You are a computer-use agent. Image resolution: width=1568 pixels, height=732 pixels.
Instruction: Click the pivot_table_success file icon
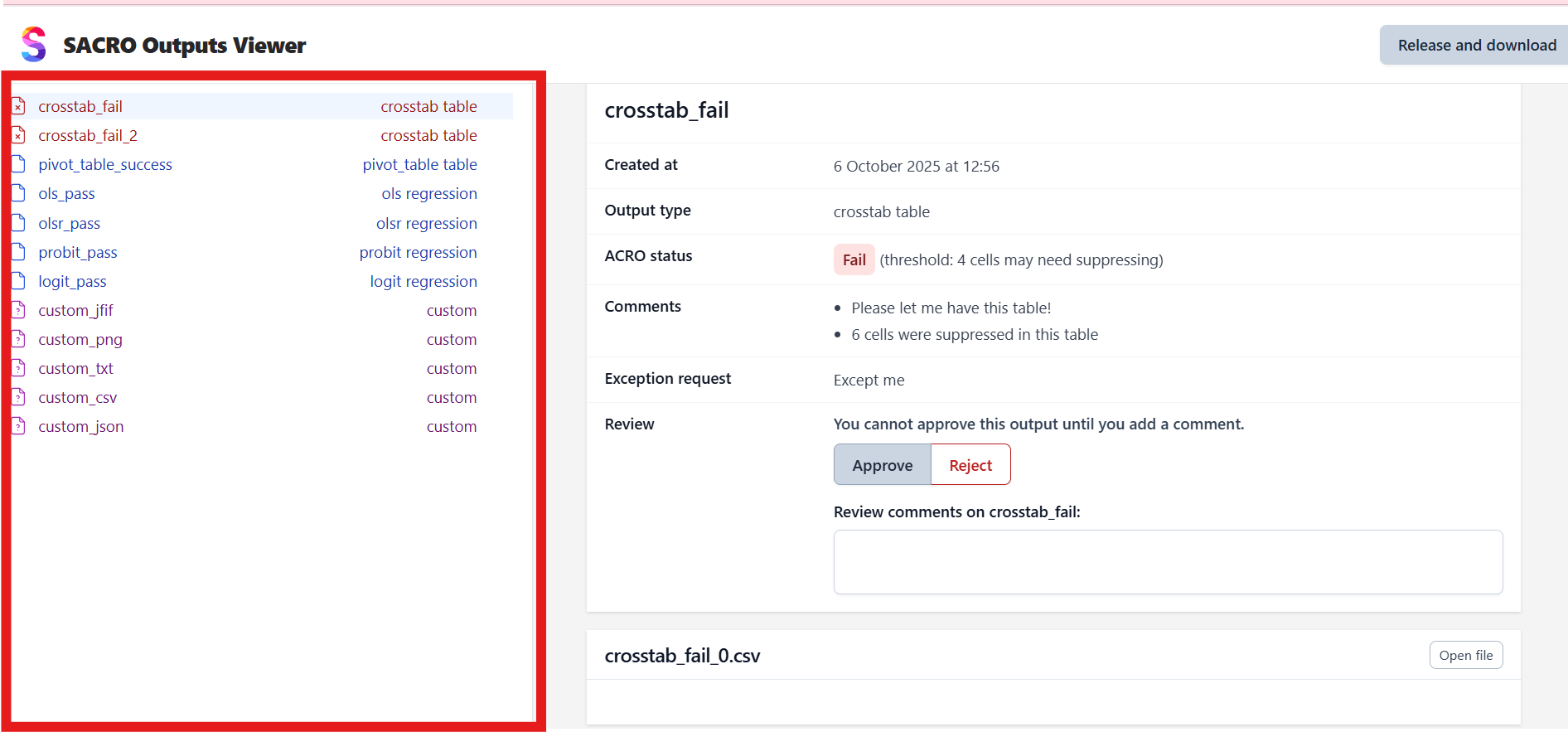coord(18,164)
